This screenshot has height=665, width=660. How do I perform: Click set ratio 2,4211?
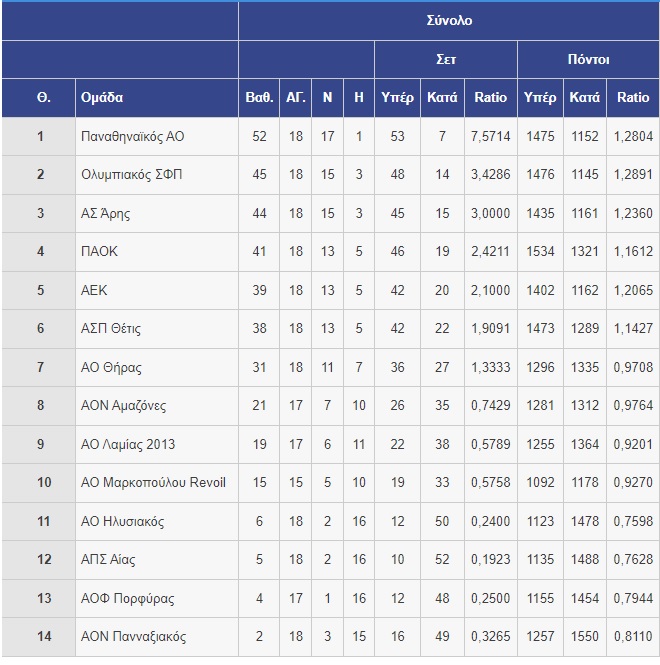click(x=490, y=251)
